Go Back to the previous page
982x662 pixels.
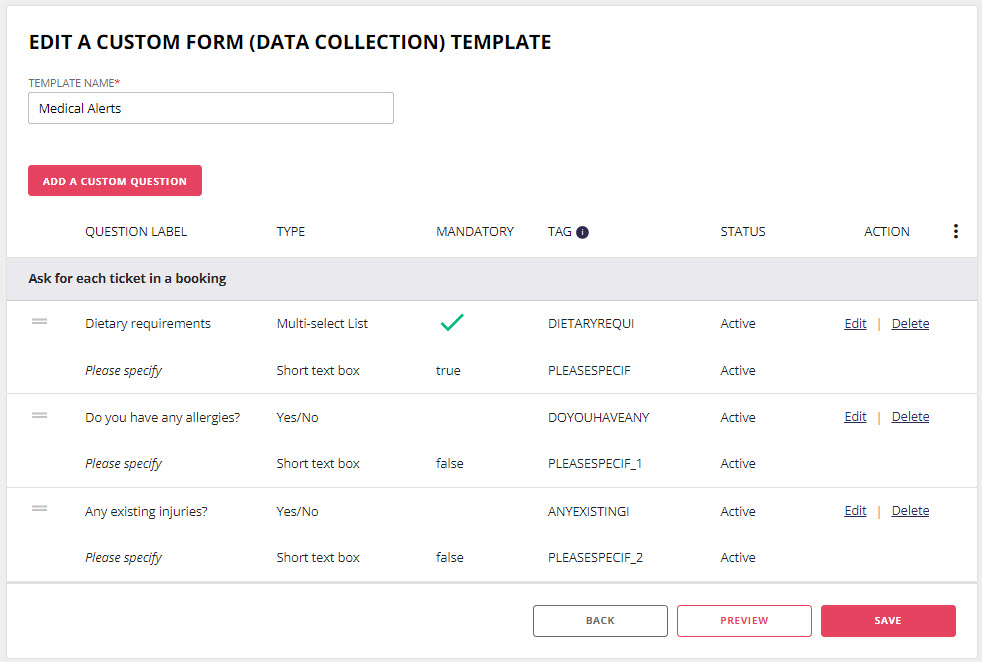[x=600, y=621]
